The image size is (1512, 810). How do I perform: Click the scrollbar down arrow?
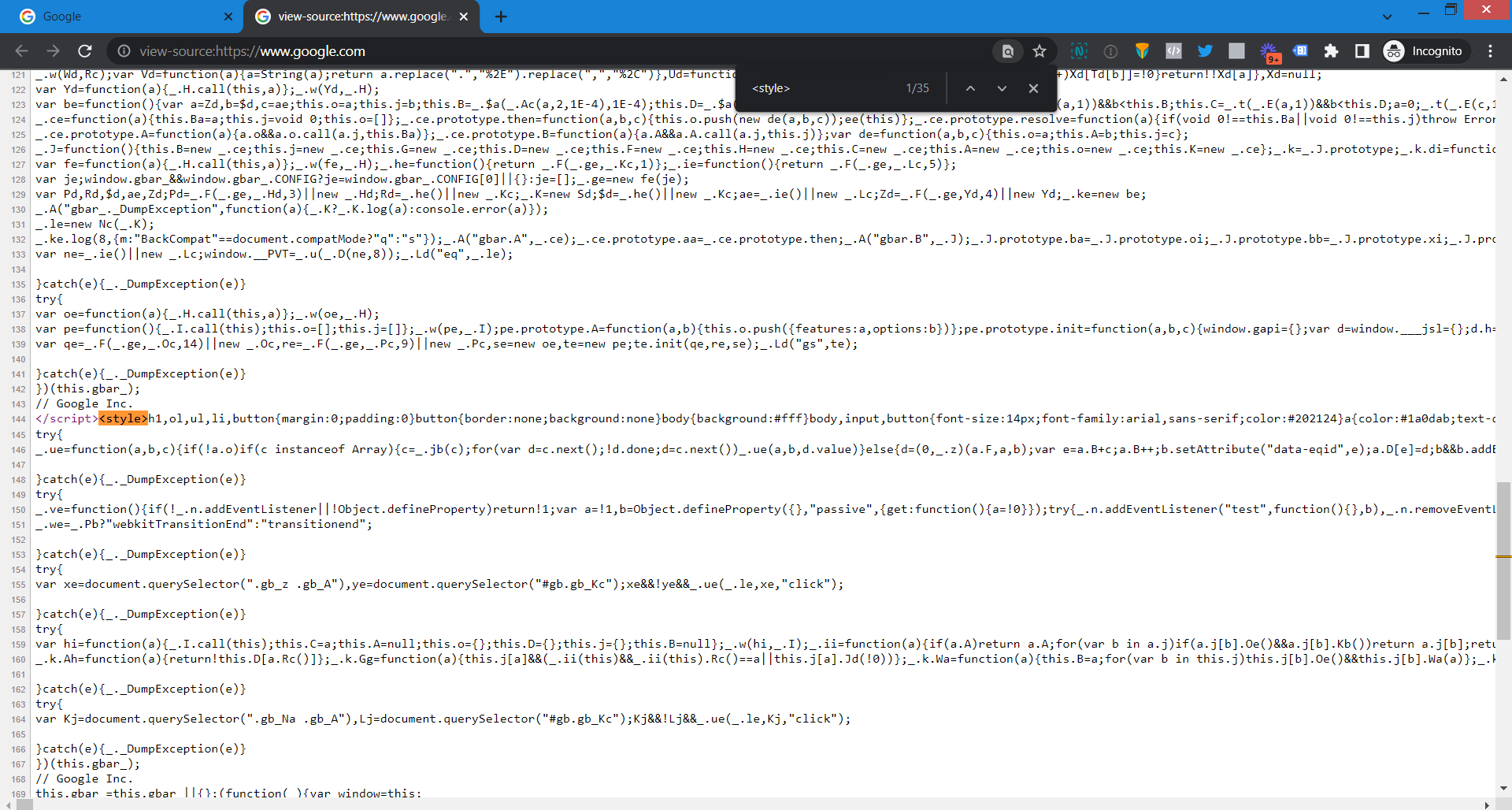pos(1503,788)
